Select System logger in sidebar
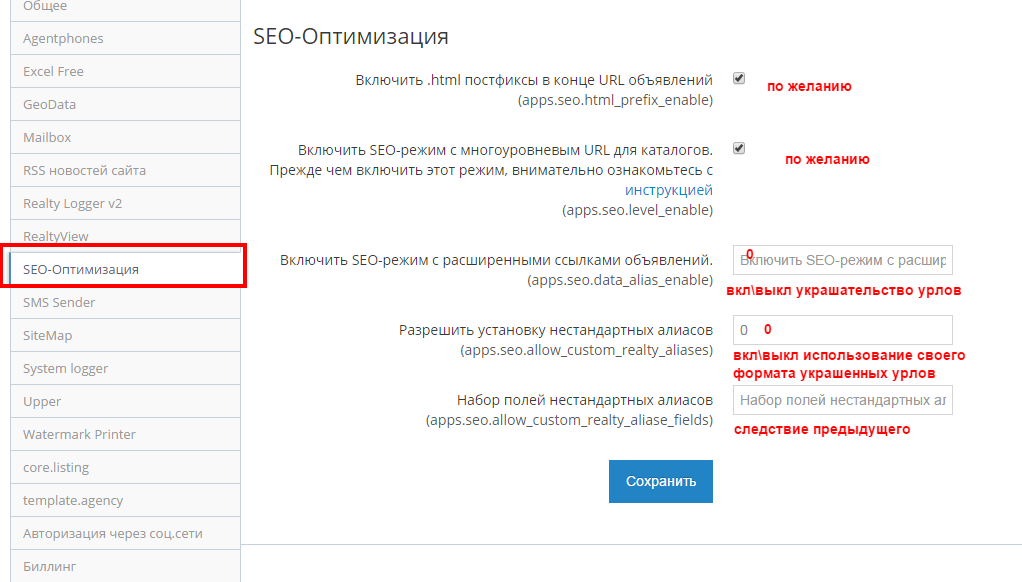The width and height of the screenshot is (1022, 582). click(125, 368)
